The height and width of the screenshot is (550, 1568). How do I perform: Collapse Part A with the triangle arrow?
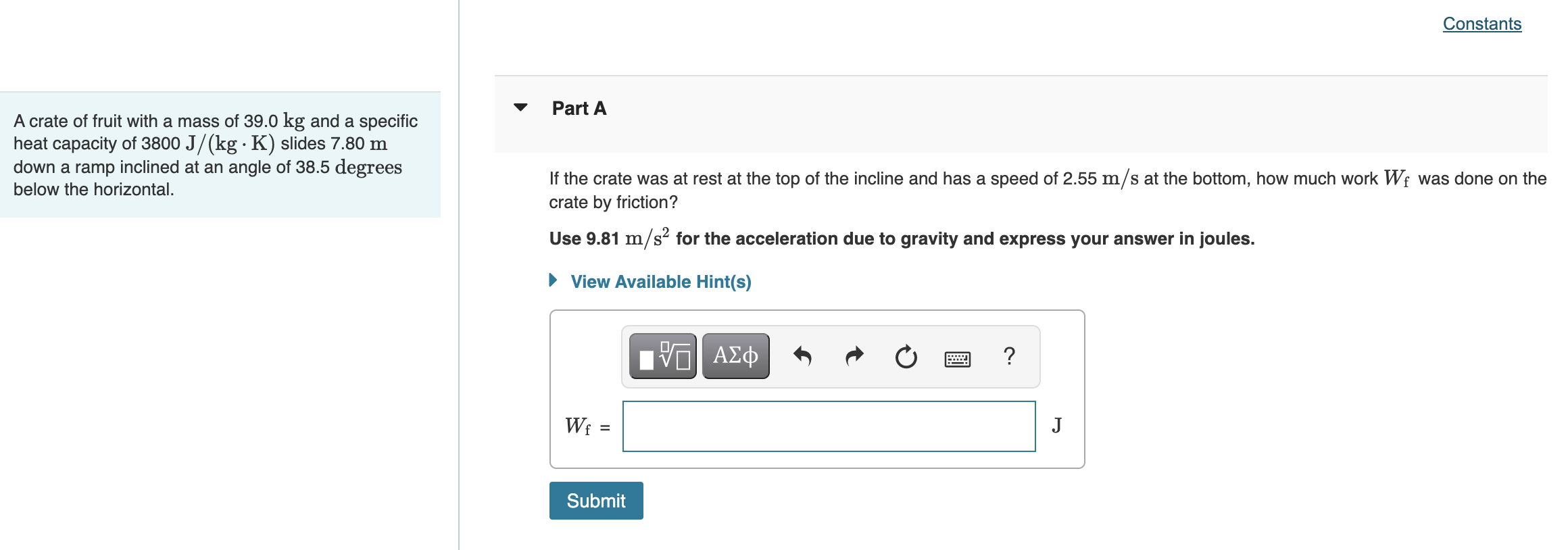[x=520, y=107]
